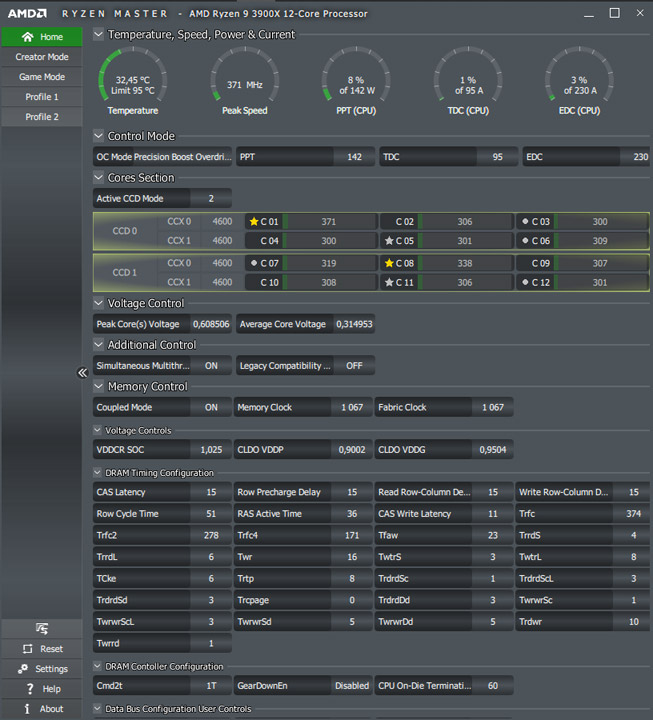Click the icon above Reset in sidebar

pyautogui.click(x=42, y=628)
